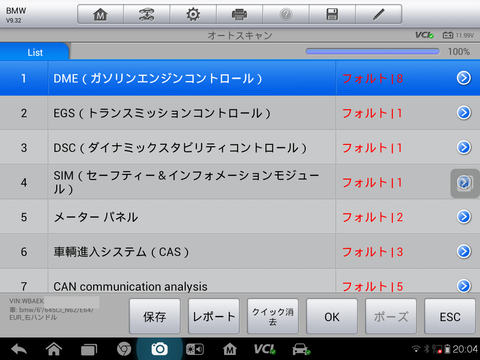Open CAN communication analysis row arrow
The height and width of the screenshot is (360, 480).
tap(464, 286)
